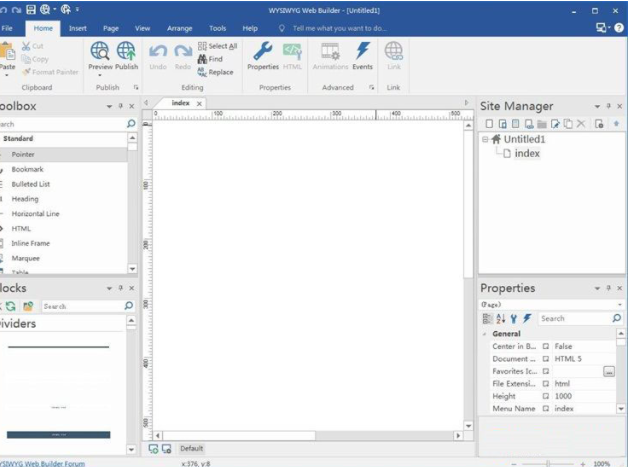The width and height of the screenshot is (632, 467).
Task: Collapse the Untitled1 tree node
Action: pos(485,139)
